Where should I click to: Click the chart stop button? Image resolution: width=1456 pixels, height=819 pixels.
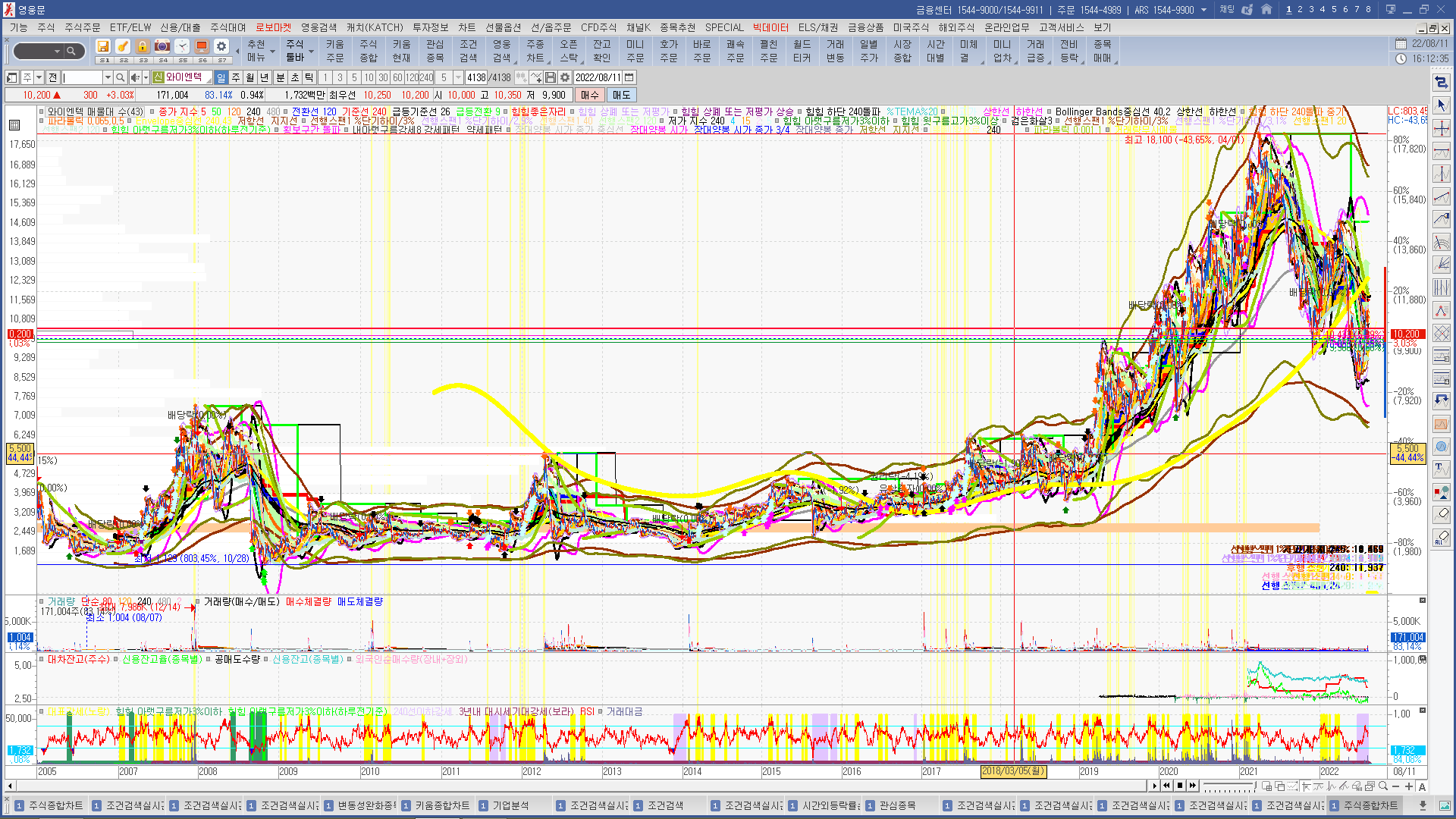(x=1179, y=786)
